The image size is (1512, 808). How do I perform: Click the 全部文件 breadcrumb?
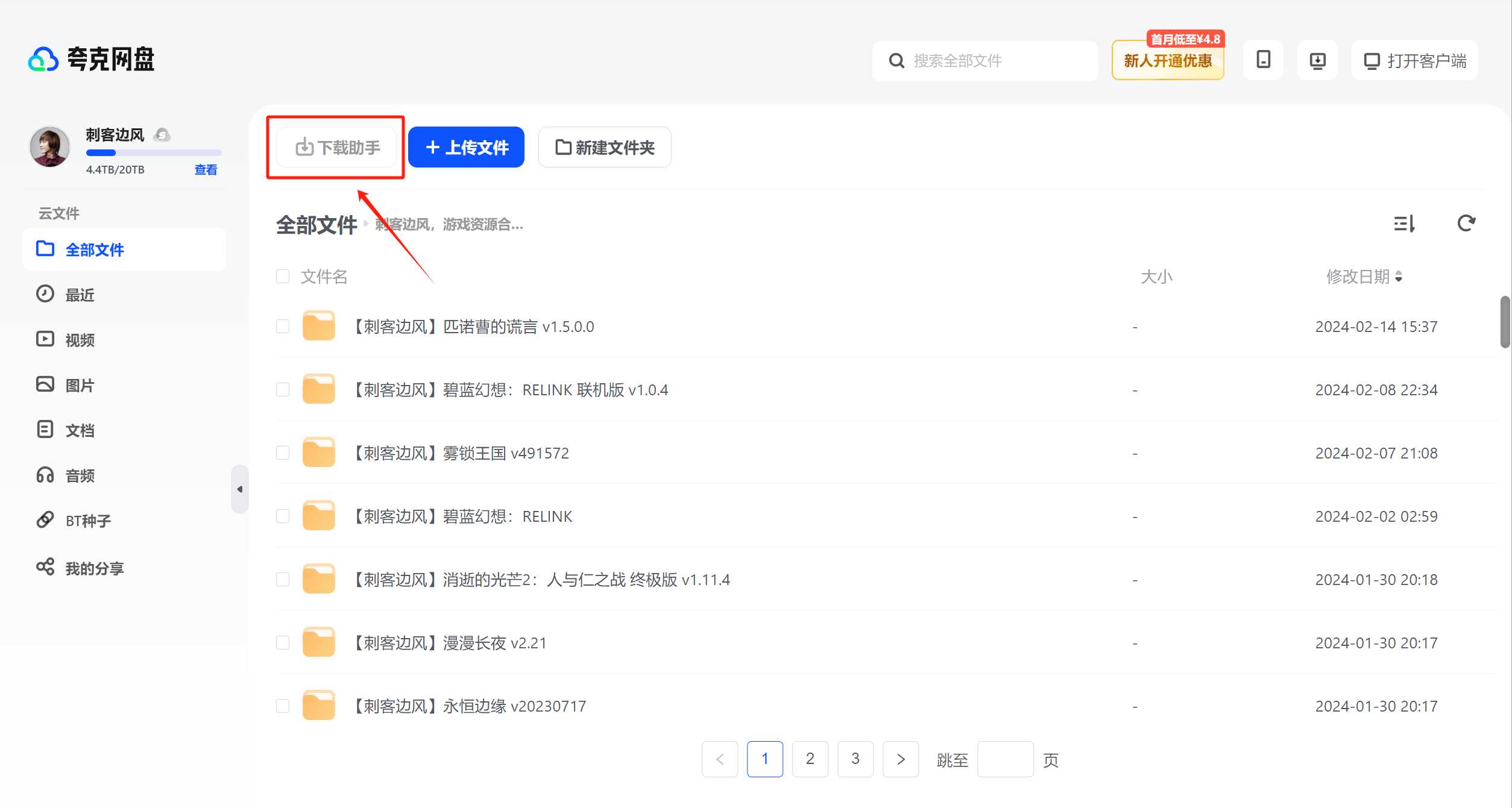317,225
